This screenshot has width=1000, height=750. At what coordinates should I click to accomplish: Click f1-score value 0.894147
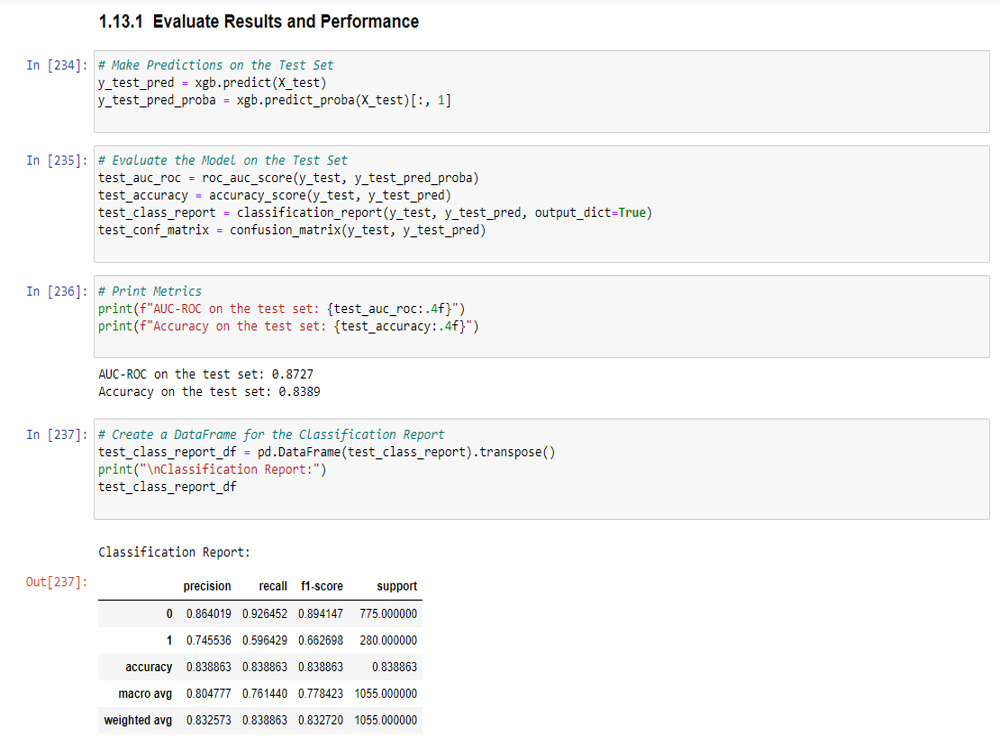pos(320,614)
